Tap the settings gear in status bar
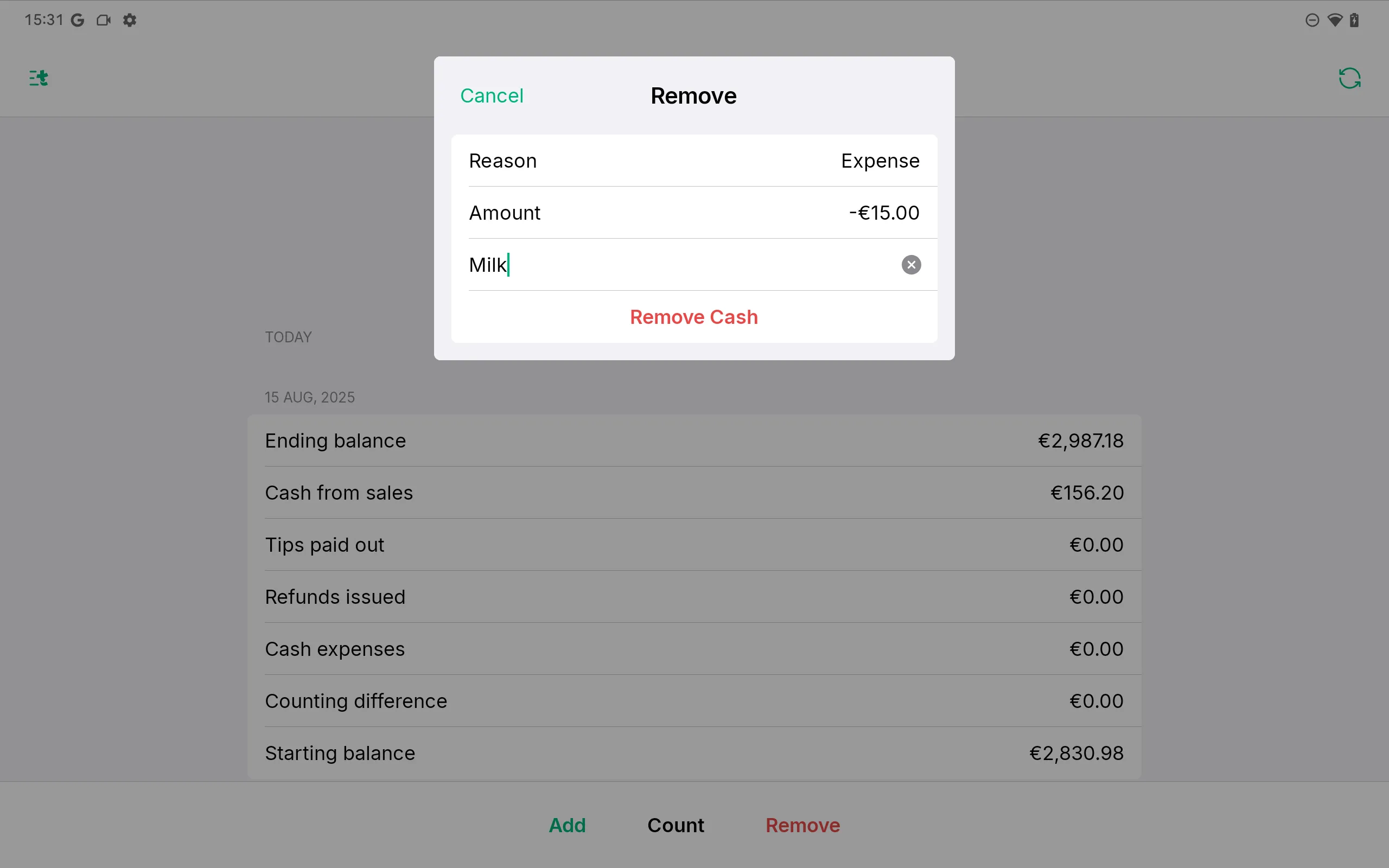This screenshot has height=868, width=1389. point(130,20)
